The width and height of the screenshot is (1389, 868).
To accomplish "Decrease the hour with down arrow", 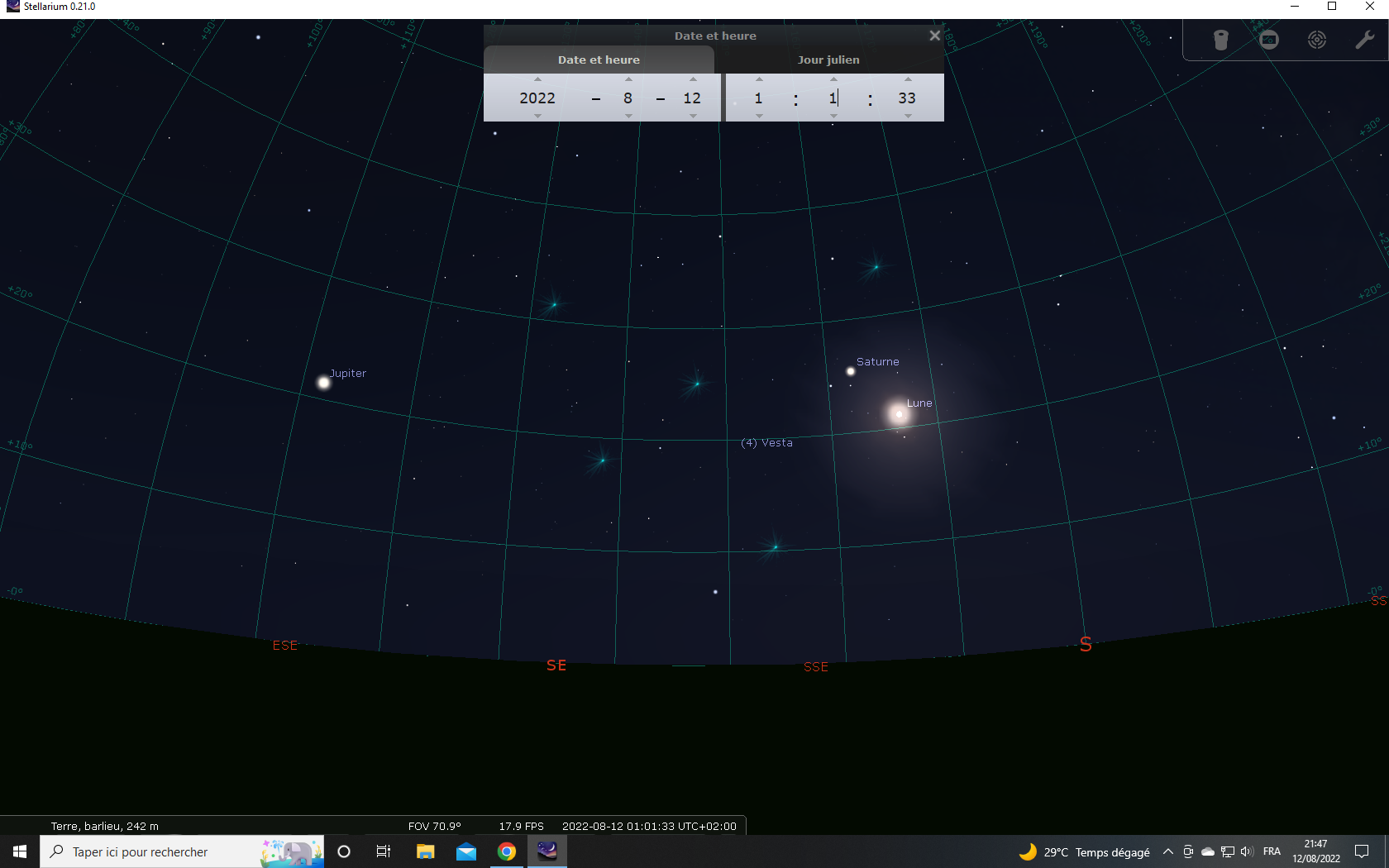I will 759,117.
